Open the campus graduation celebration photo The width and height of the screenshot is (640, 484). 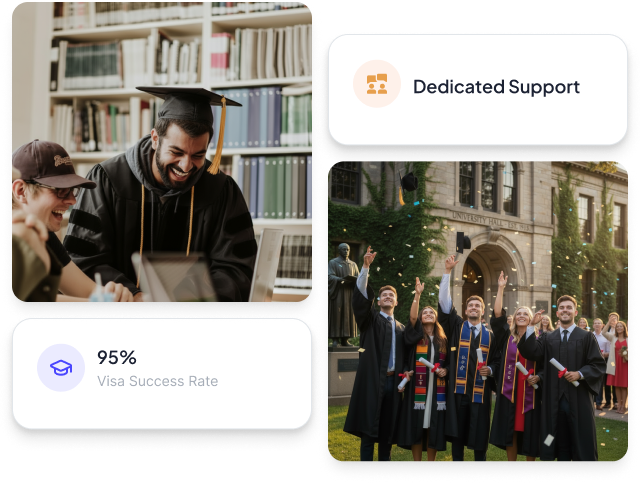478,311
